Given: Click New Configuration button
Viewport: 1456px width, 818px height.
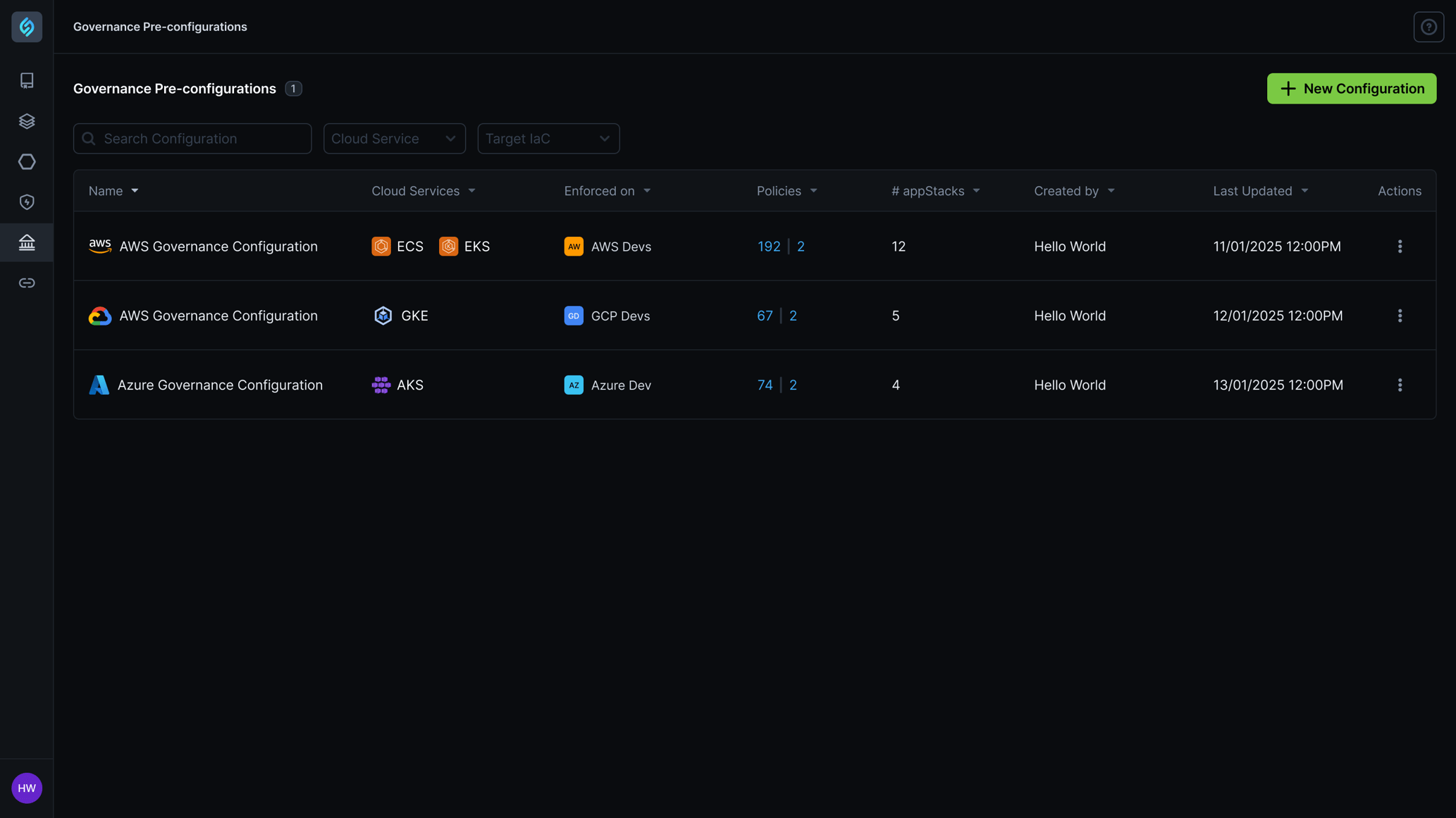Looking at the screenshot, I should (x=1352, y=88).
